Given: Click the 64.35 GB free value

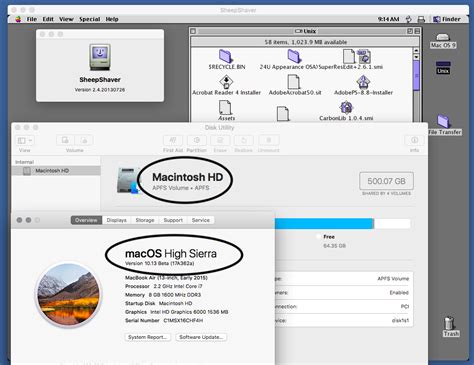Looking at the screenshot, I should (334, 246).
